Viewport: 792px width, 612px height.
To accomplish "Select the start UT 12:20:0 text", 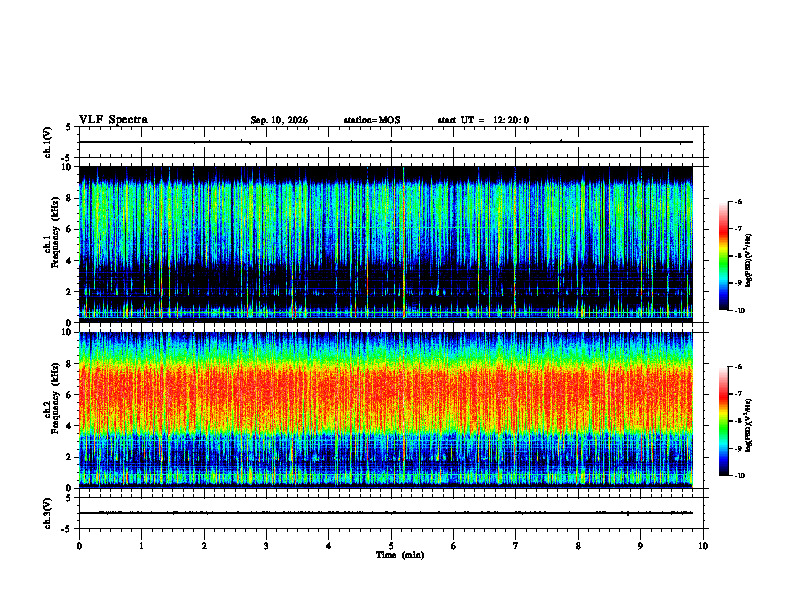I will coord(483,120).
